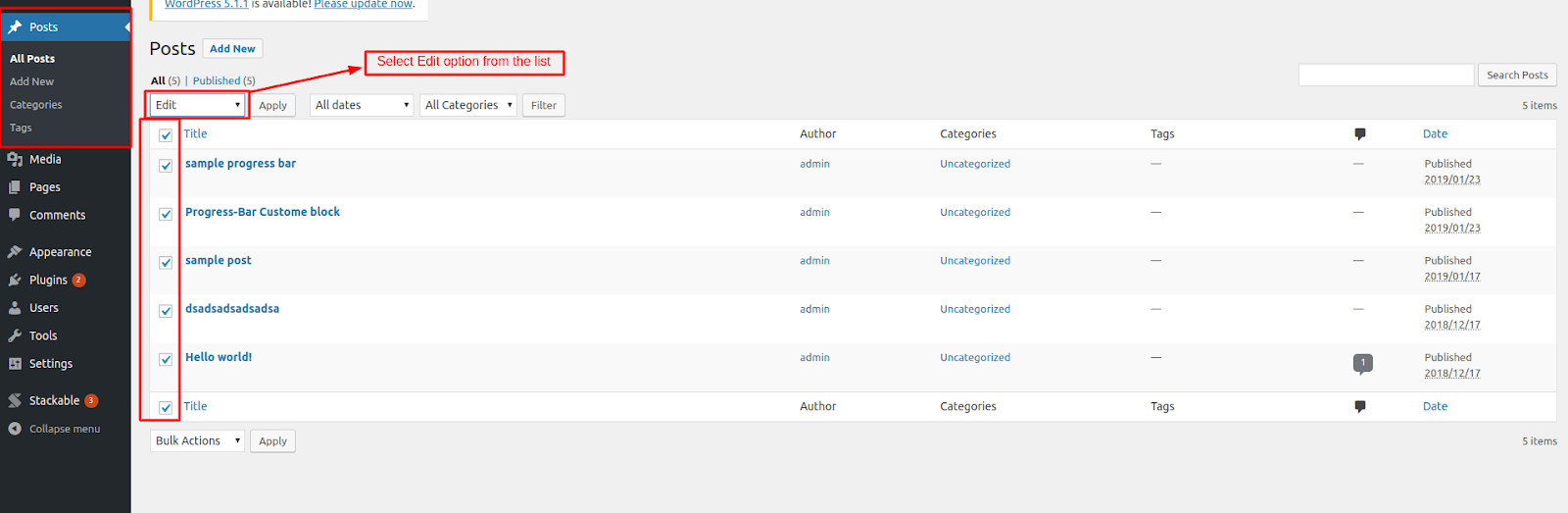The width and height of the screenshot is (1568, 513).
Task: Open the All dates filter dropdown
Action: click(362, 105)
